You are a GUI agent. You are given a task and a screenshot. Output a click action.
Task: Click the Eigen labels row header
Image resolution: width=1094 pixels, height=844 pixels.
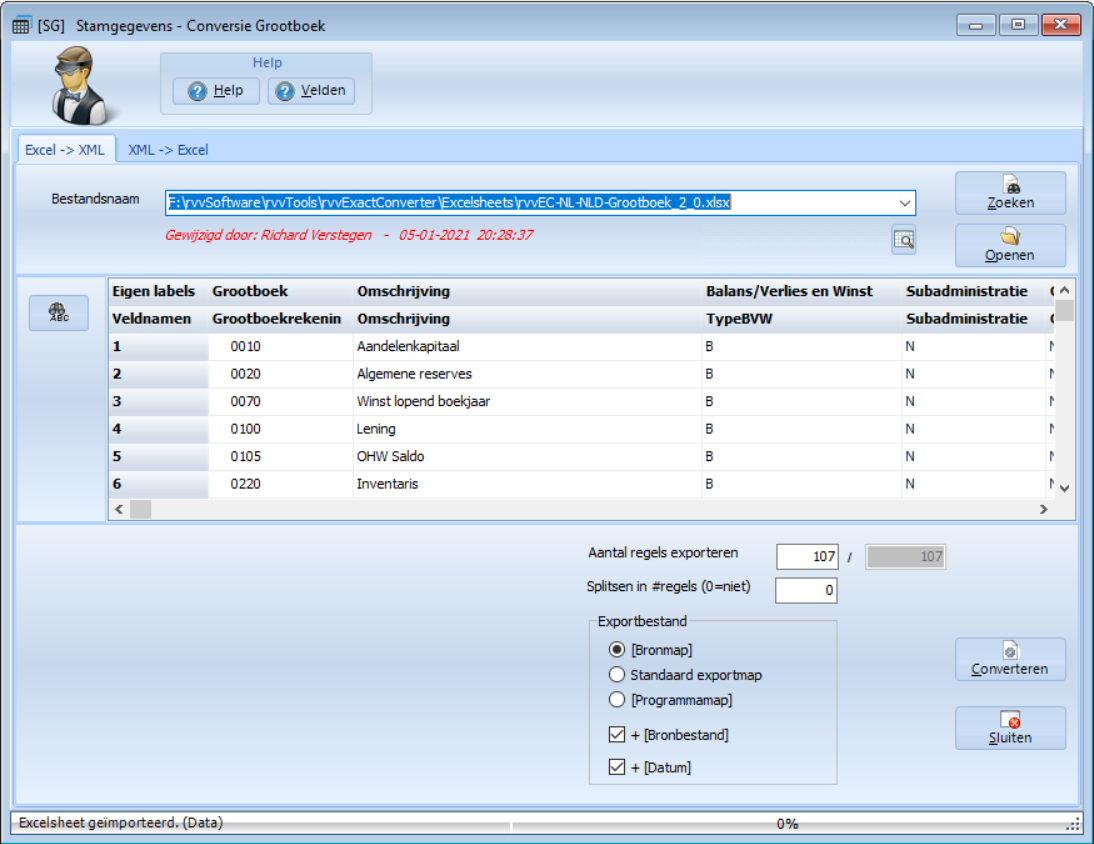coord(158,292)
